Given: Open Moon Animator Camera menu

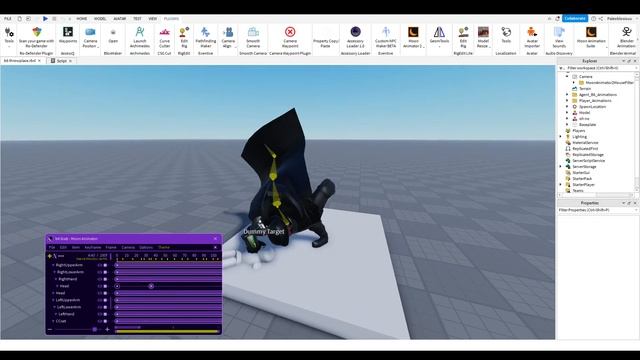Looking at the screenshot, I should (x=128, y=247).
